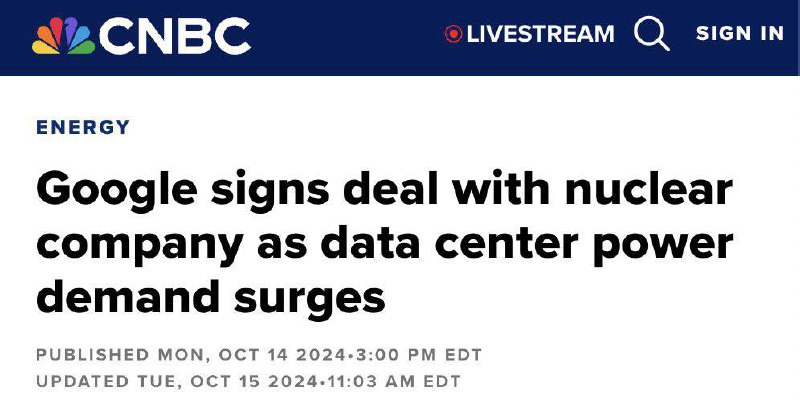Click the CNBC wordmark in header
Screen dimensions: 800x416
click(174, 36)
